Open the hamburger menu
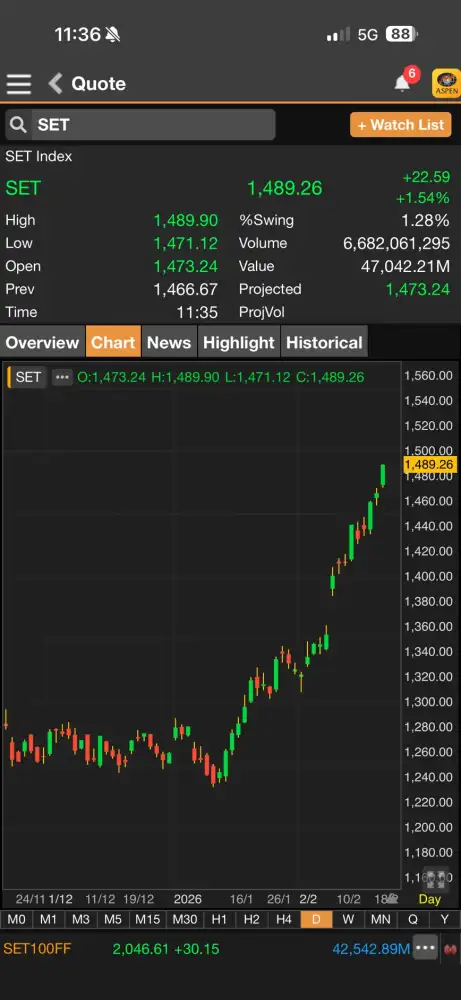Image resolution: width=461 pixels, height=1000 pixels. (18, 84)
